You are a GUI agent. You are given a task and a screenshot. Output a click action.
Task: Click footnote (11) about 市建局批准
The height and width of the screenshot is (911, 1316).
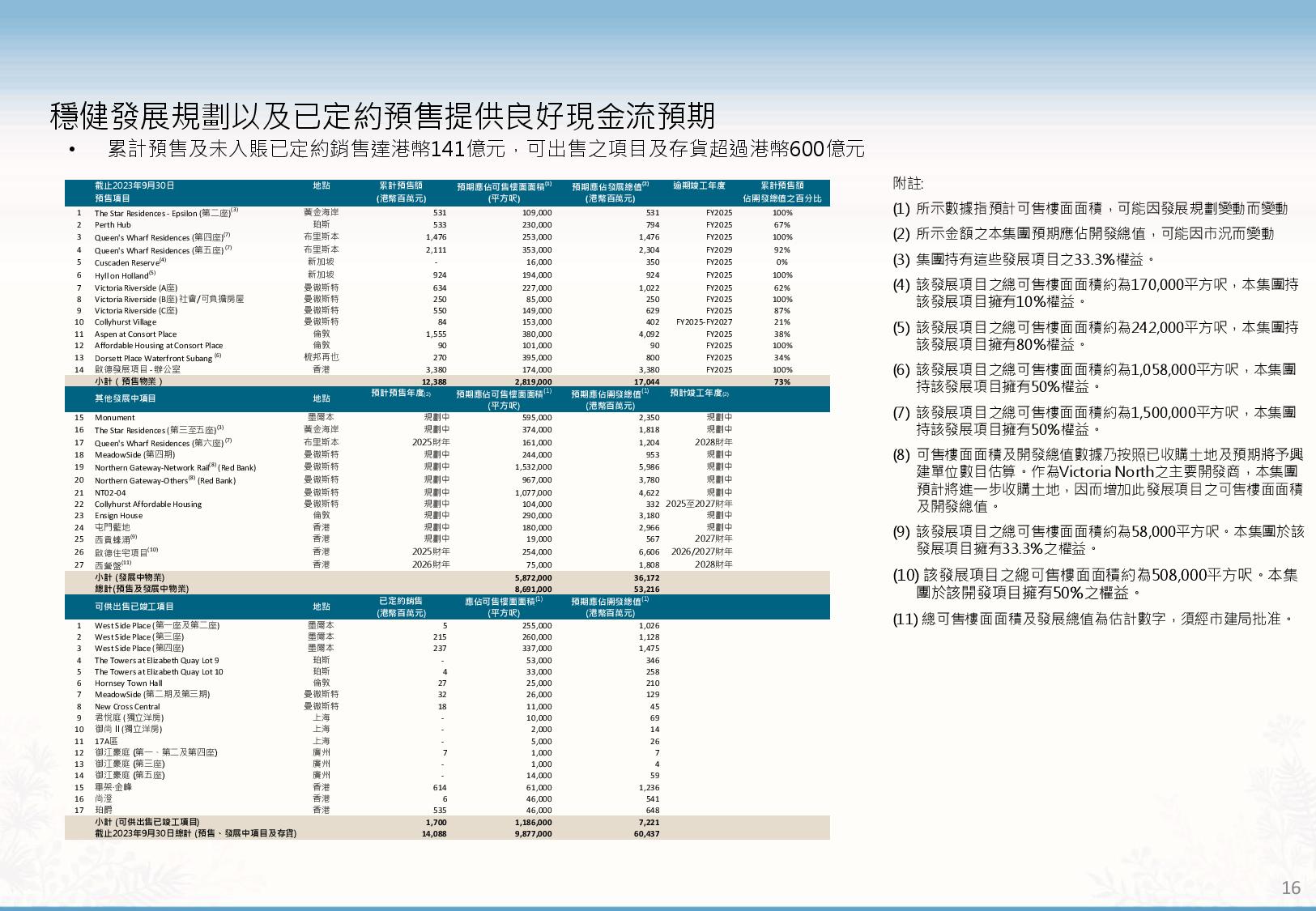pos(1093,619)
